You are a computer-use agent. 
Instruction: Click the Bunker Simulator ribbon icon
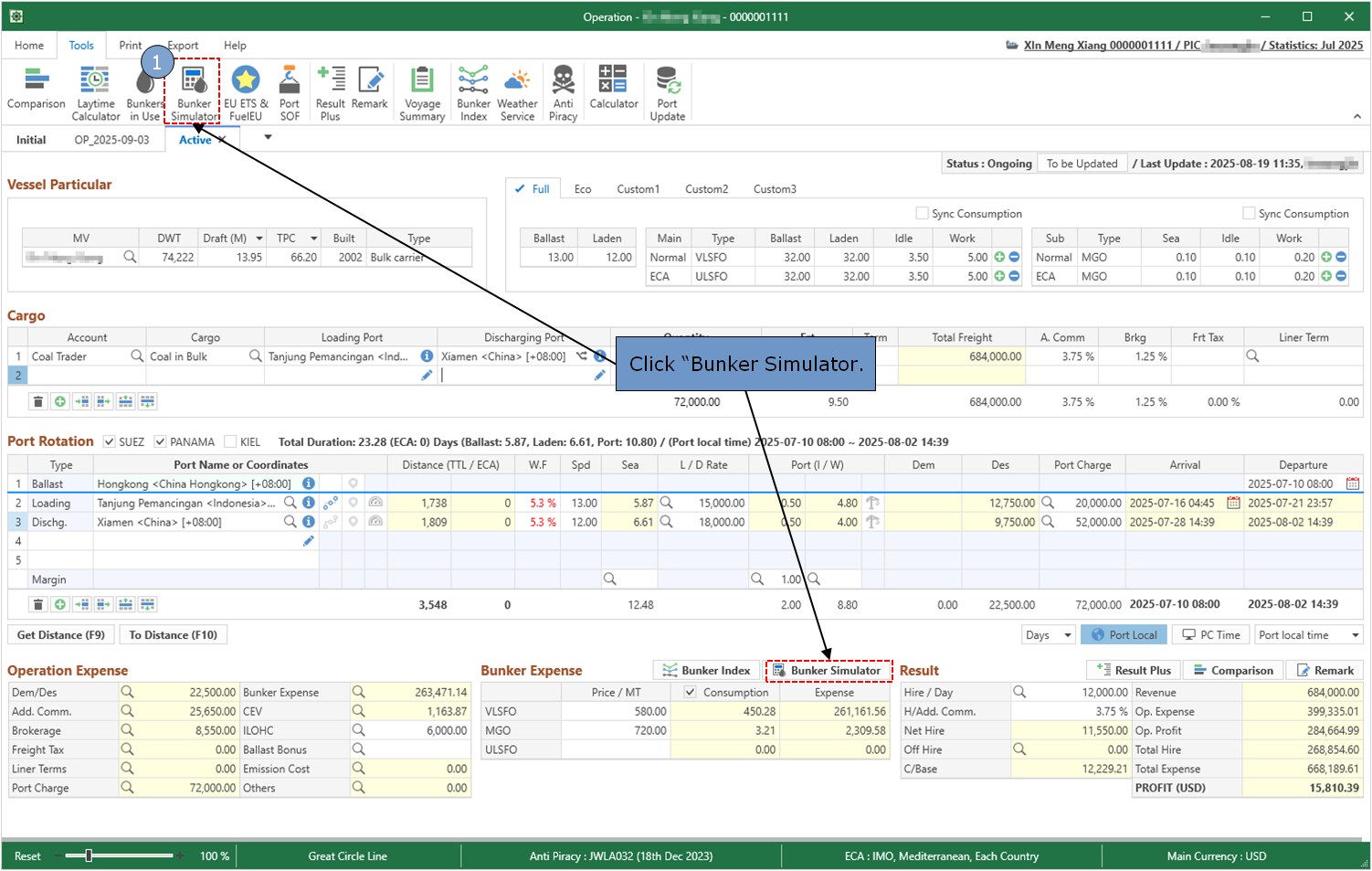click(194, 92)
